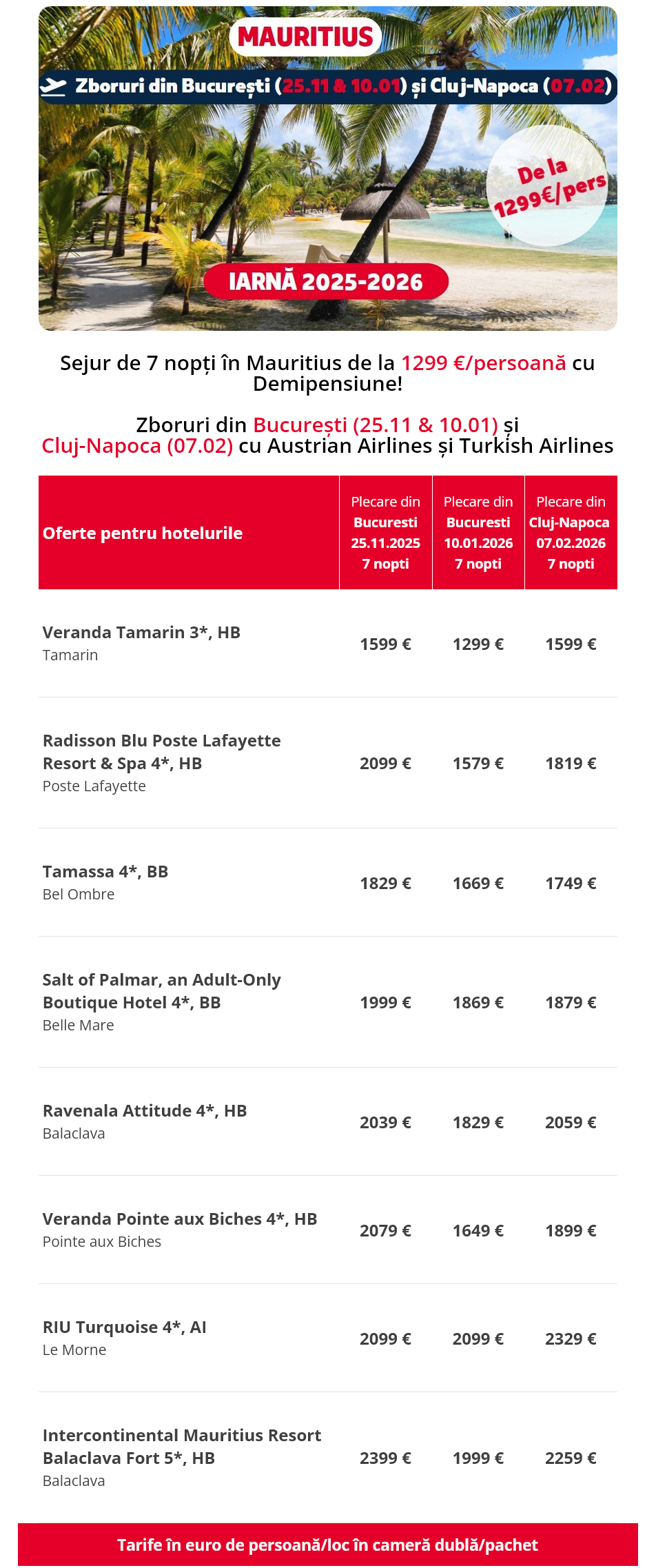656x1568 pixels.
Task: Click the red '1299 €/persoană' headline text
Action: point(483,363)
